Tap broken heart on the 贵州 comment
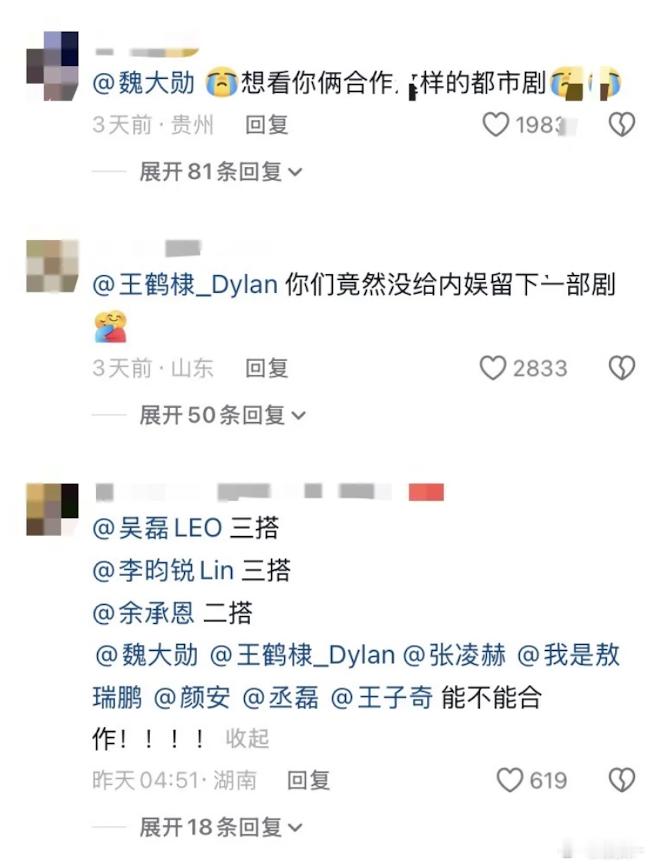 click(x=622, y=125)
